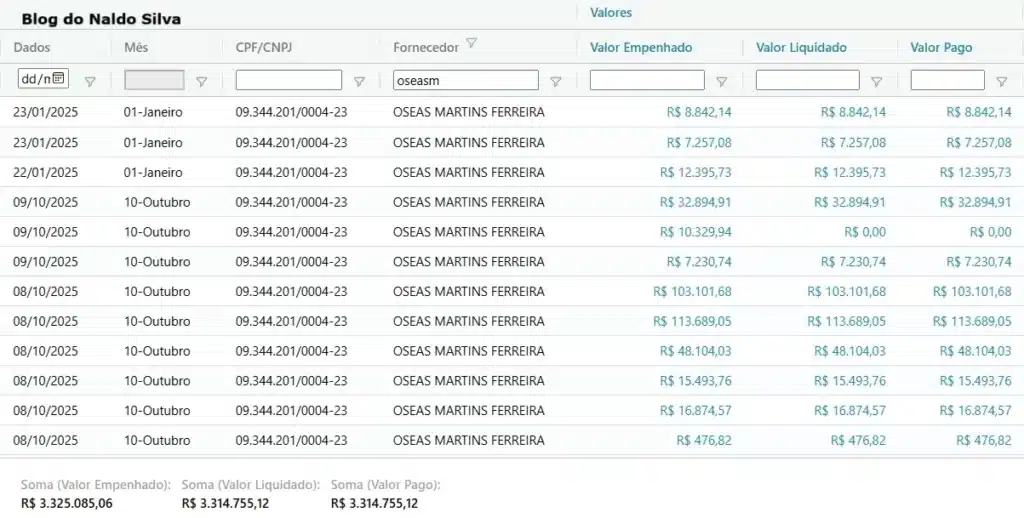Select the empenhado cell R$ 7.257,08

[x=699, y=142]
